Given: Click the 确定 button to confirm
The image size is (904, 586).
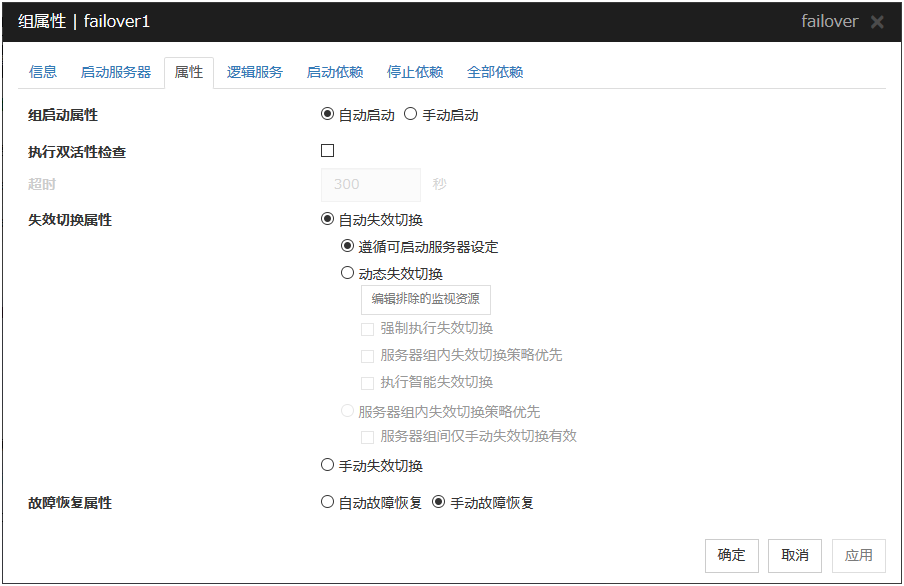Looking at the screenshot, I should 731,555.
